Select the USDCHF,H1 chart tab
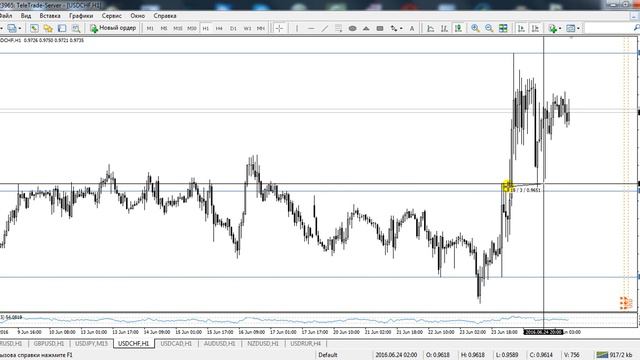The width and height of the screenshot is (640, 360). click(x=133, y=344)
